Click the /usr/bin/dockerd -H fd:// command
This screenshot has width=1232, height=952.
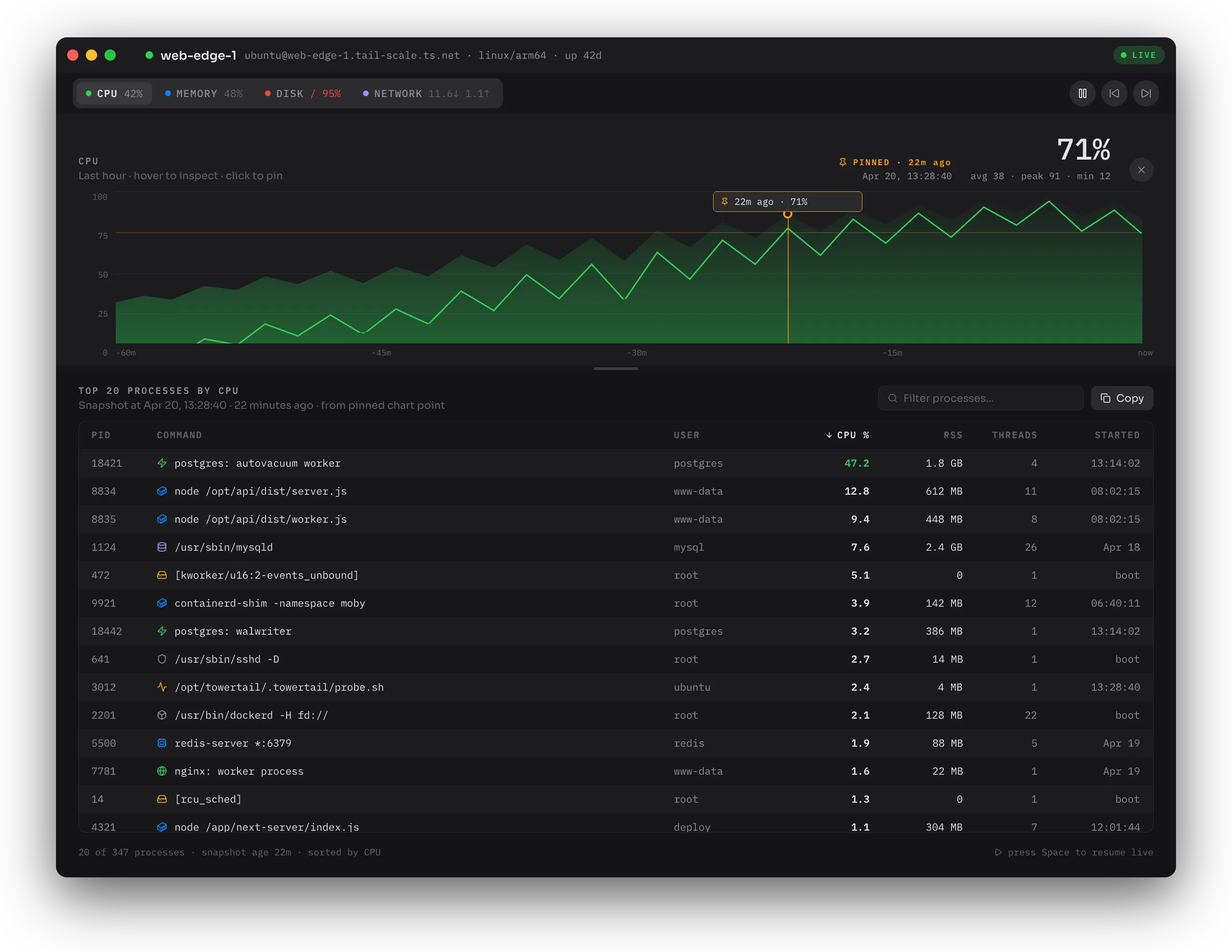coord(251,715)
